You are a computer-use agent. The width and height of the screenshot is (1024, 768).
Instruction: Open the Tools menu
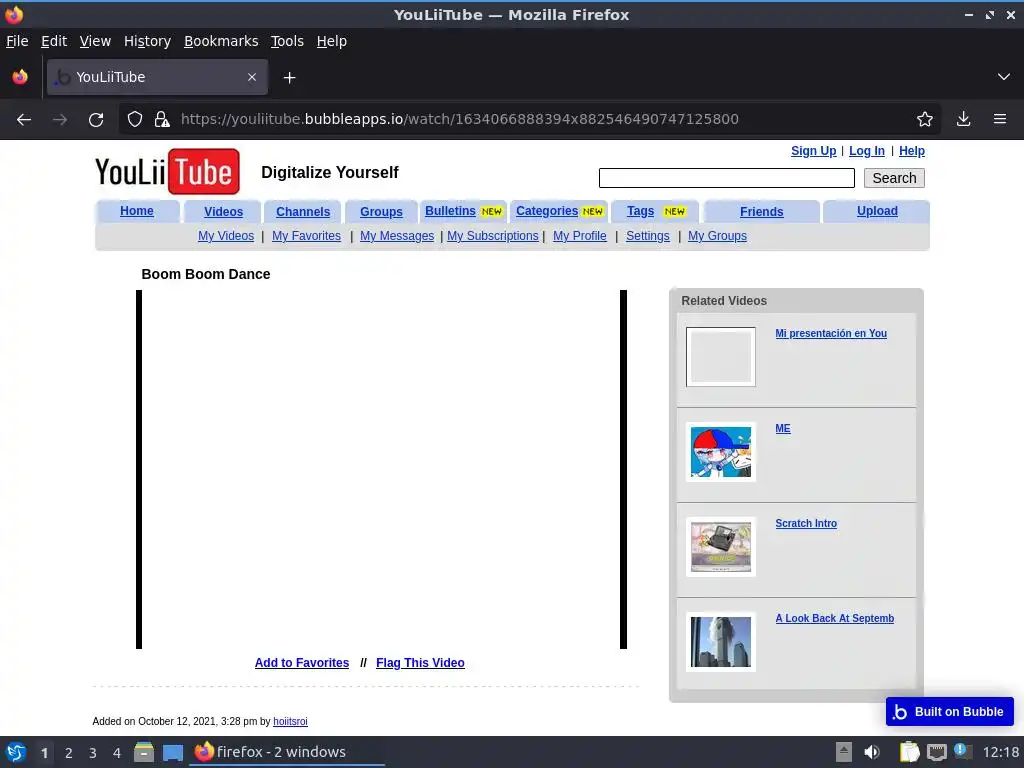tap(287, 41)
